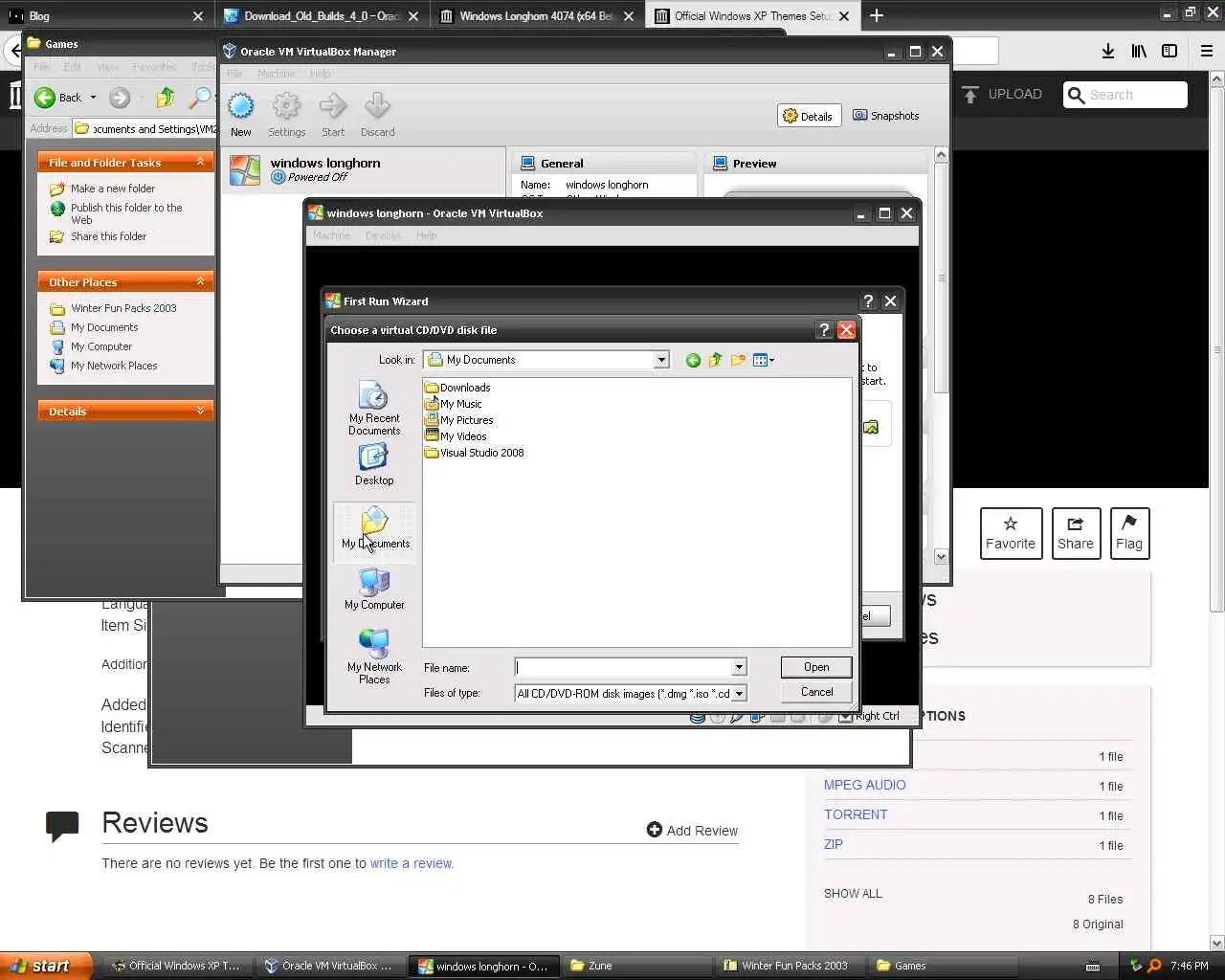The width and height of the screenshot is (1225, 980).
Task: Open the File menu in VirtualBox Manager
Action: pos(234,74)
